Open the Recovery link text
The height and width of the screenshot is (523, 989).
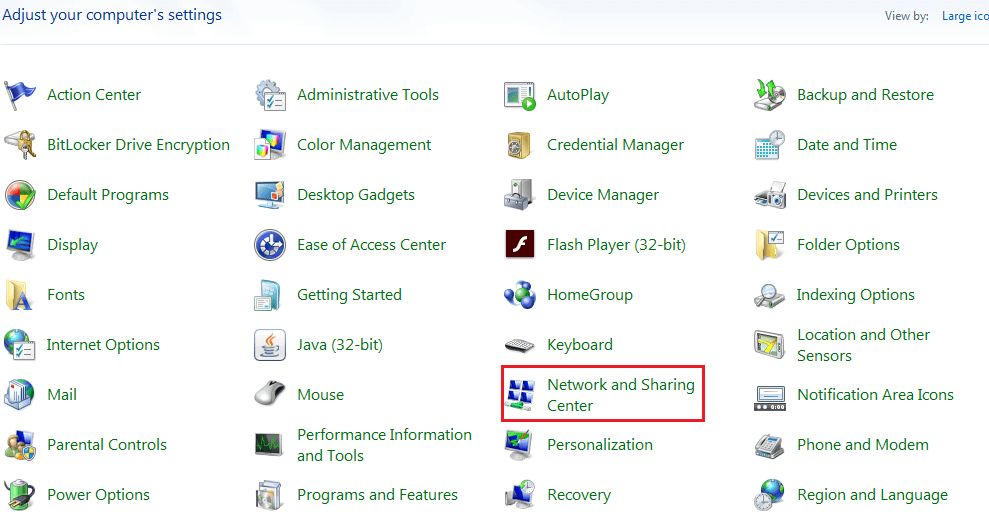click(579, 495)
